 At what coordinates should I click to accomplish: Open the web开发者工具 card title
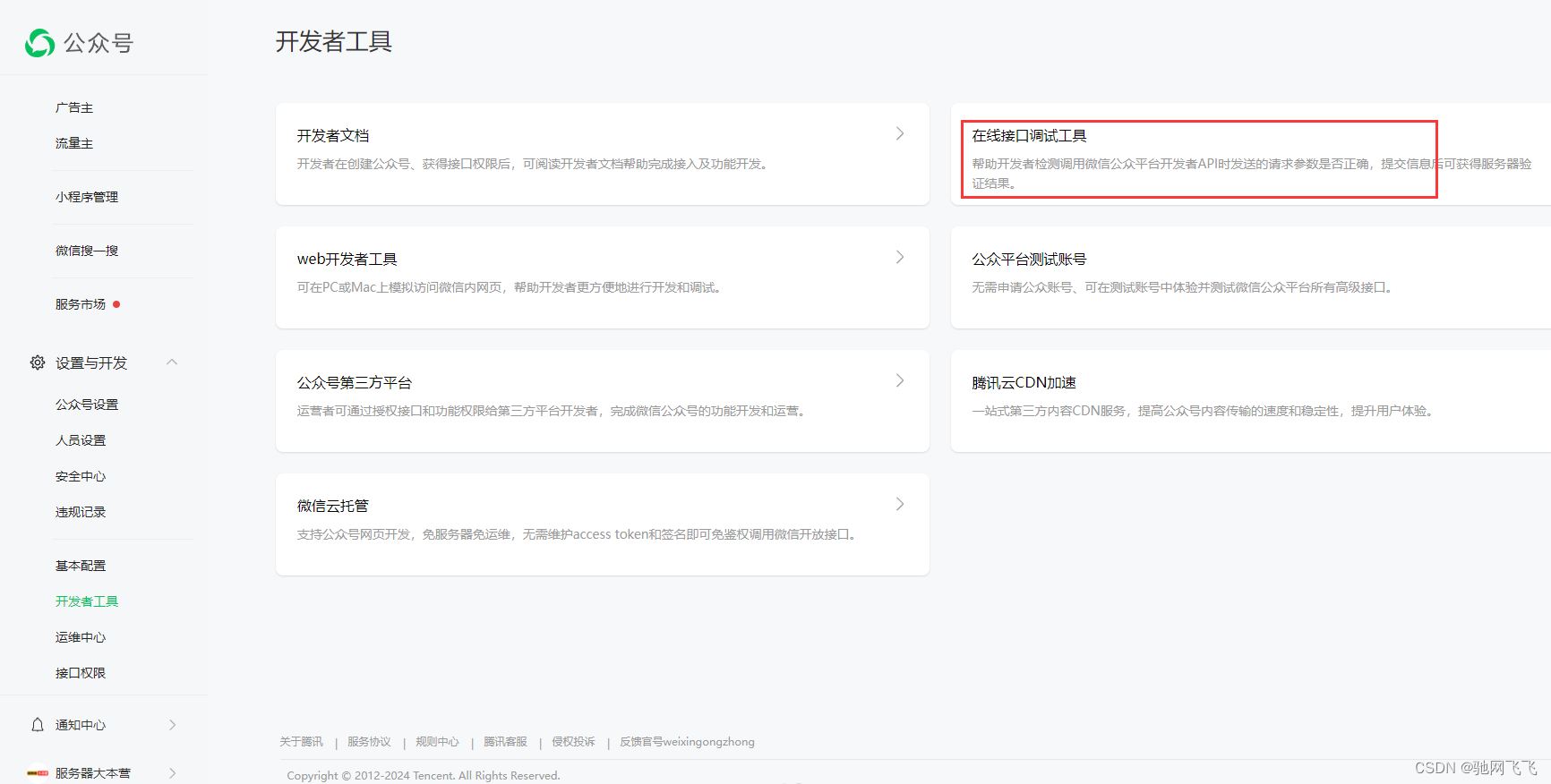tap(347, 259)
